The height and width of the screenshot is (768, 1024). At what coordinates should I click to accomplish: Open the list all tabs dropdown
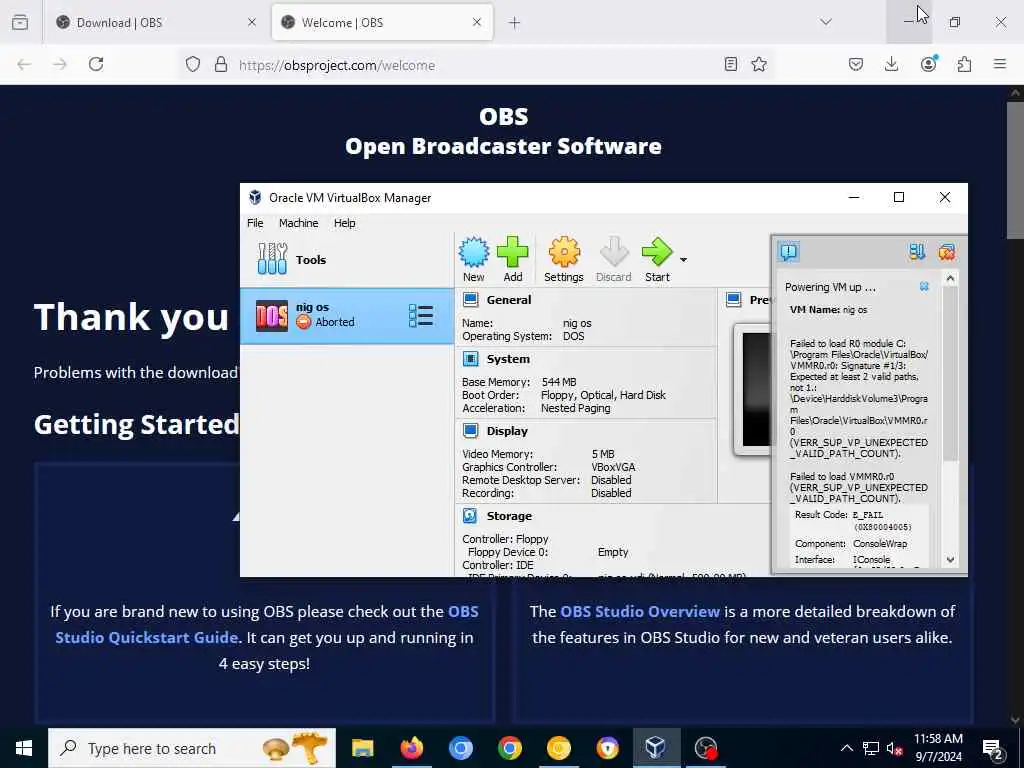(826, 22)
